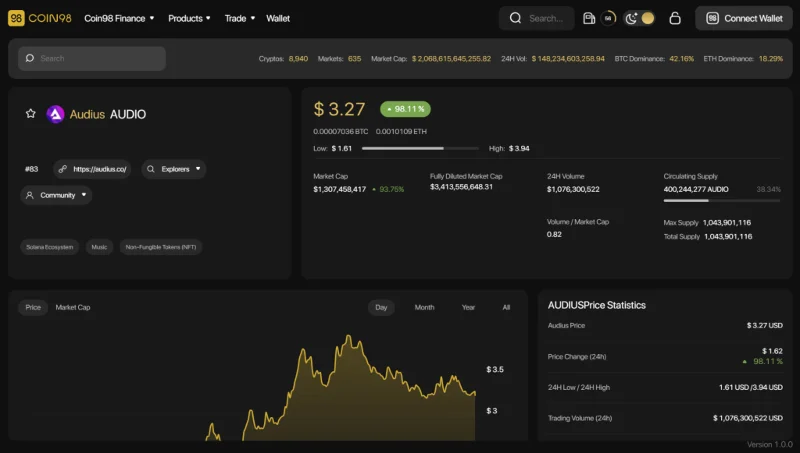800x453 pixels.
Task: Select the All chart range
Action: tap(506, 307)
